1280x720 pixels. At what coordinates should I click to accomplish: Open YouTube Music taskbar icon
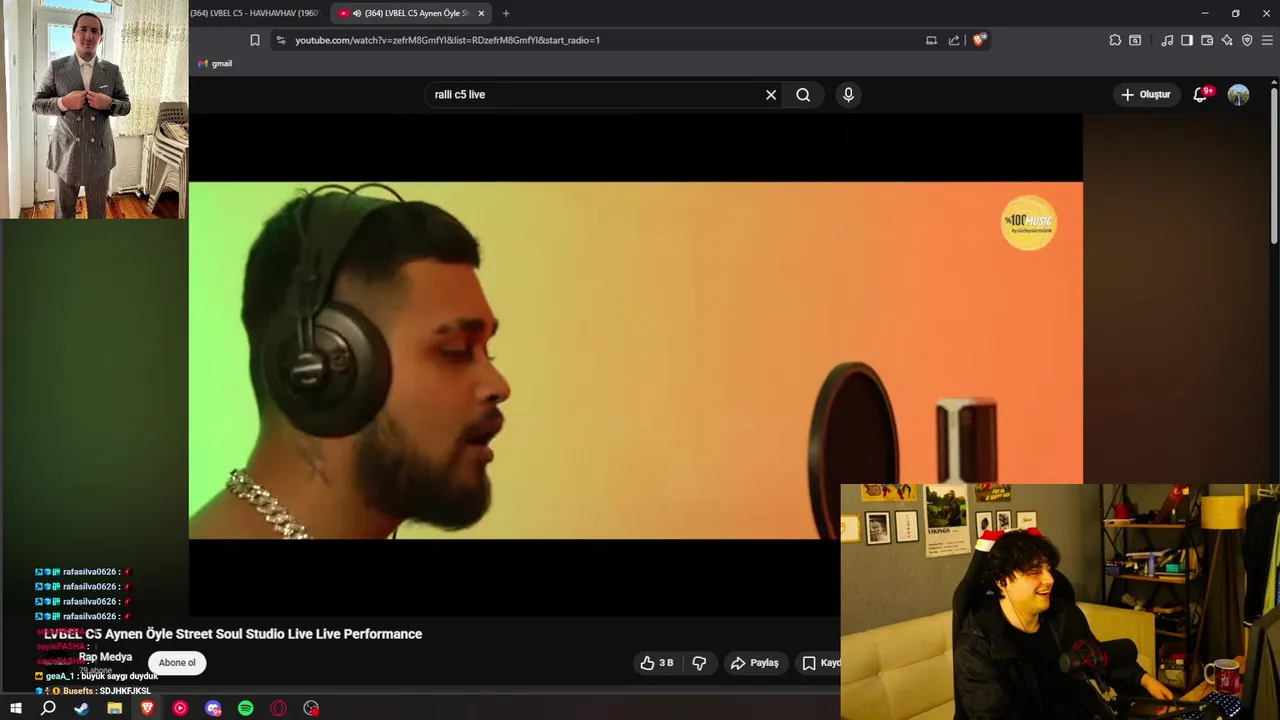[x=180, y=708]
